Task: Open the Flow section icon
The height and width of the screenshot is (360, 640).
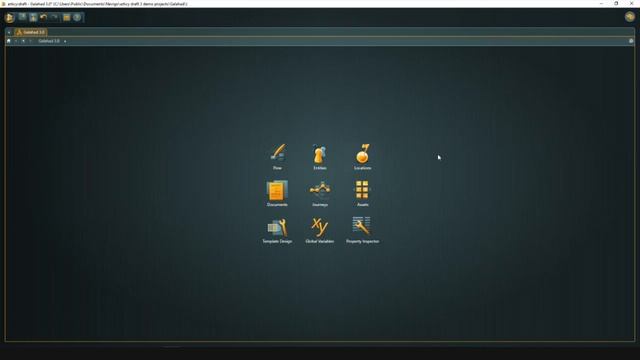Action: (x=278, y=152)
